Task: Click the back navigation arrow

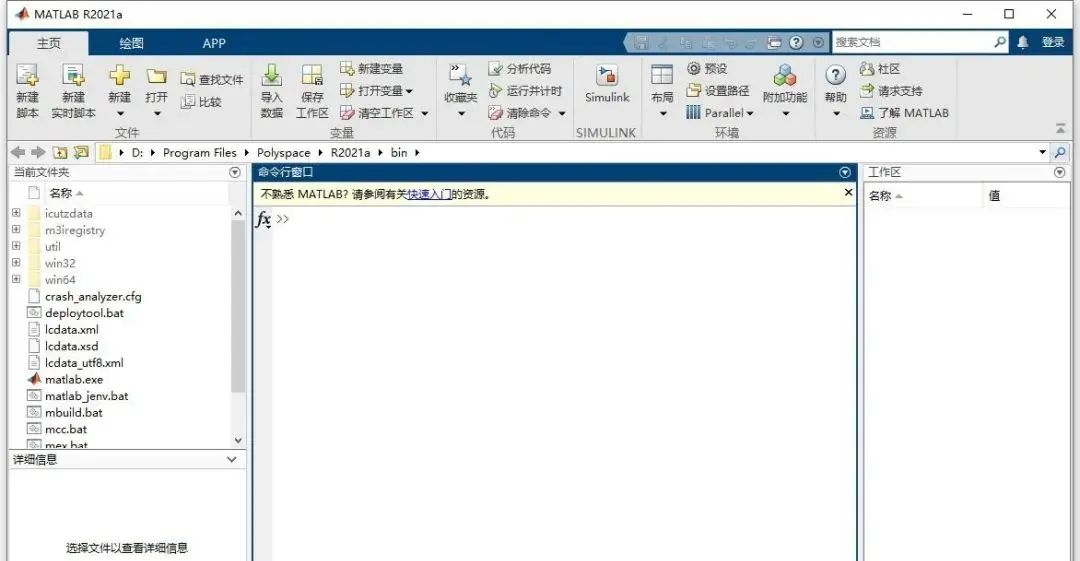Action: click(19, 152)
